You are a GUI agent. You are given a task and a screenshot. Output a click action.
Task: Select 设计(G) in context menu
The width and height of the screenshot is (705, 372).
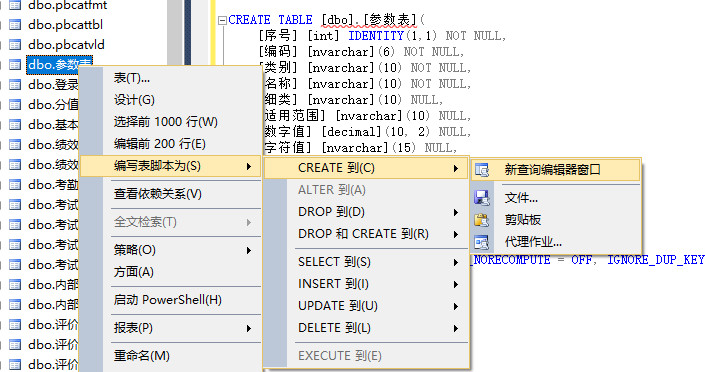pyautogui.click(x=171, y=100)
